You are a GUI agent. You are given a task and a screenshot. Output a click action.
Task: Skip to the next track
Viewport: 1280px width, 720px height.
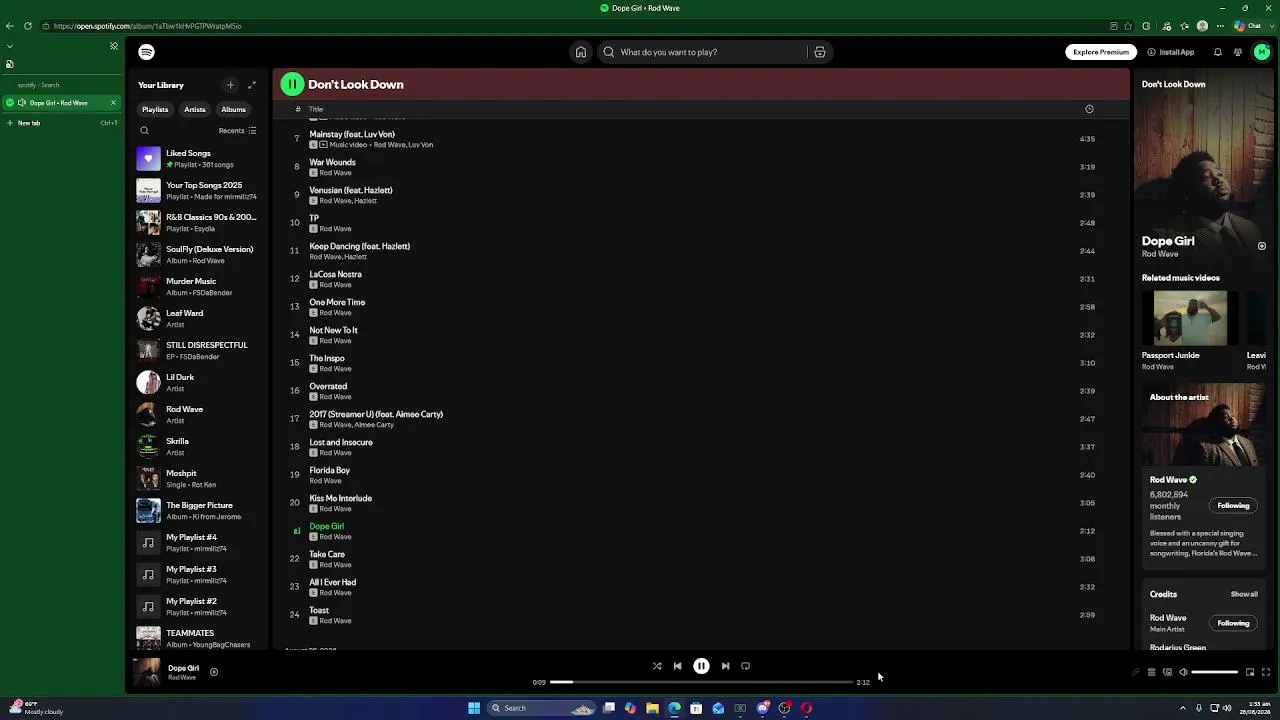point(725,666)
